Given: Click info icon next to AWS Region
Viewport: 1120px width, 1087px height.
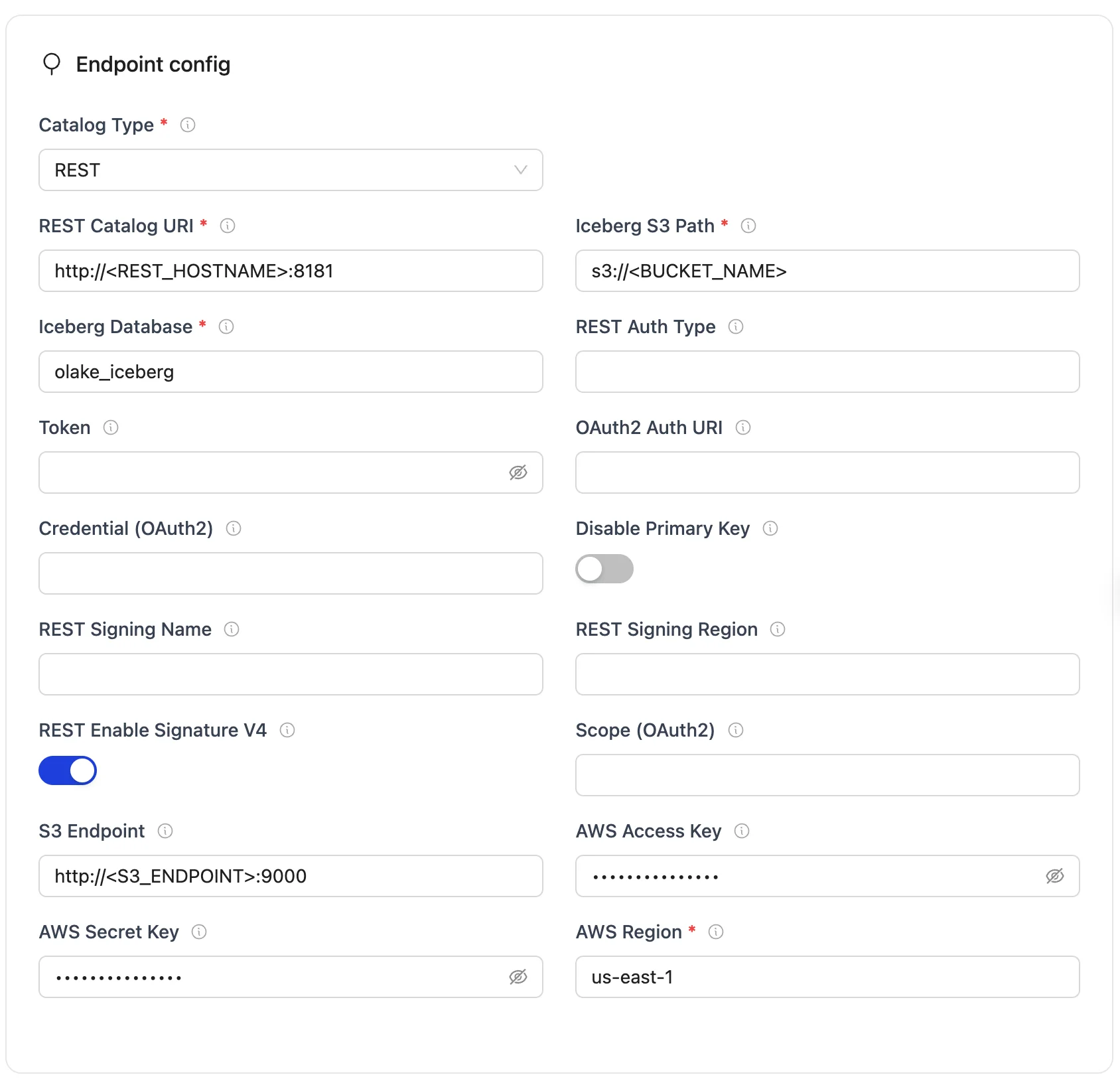Looking at the screenshot, I should [716, 932].
